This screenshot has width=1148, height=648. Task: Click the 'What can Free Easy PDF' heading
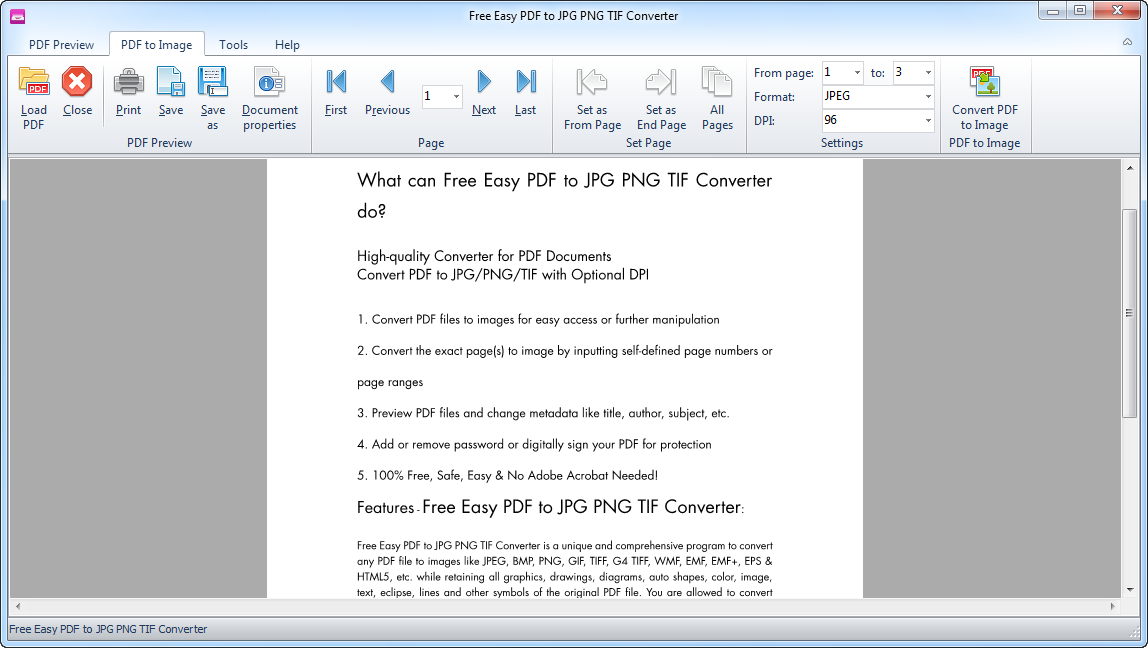click(x=564, y=195)
